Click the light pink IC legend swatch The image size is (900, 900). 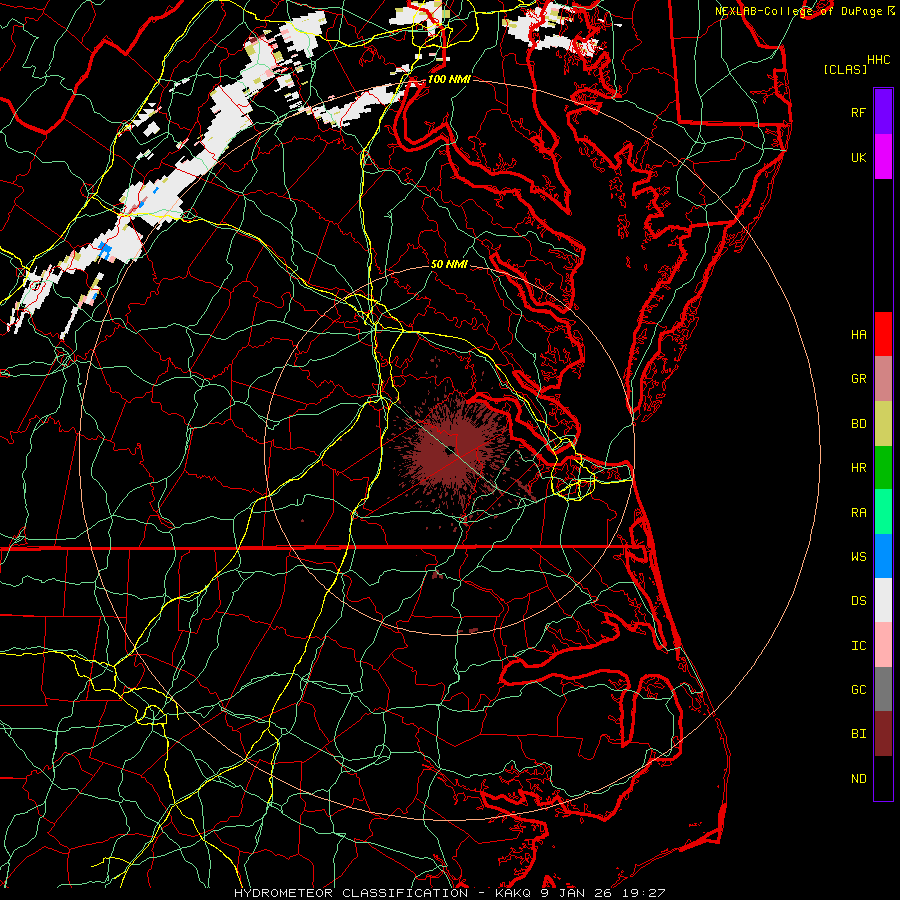click(x=883, y=645)
